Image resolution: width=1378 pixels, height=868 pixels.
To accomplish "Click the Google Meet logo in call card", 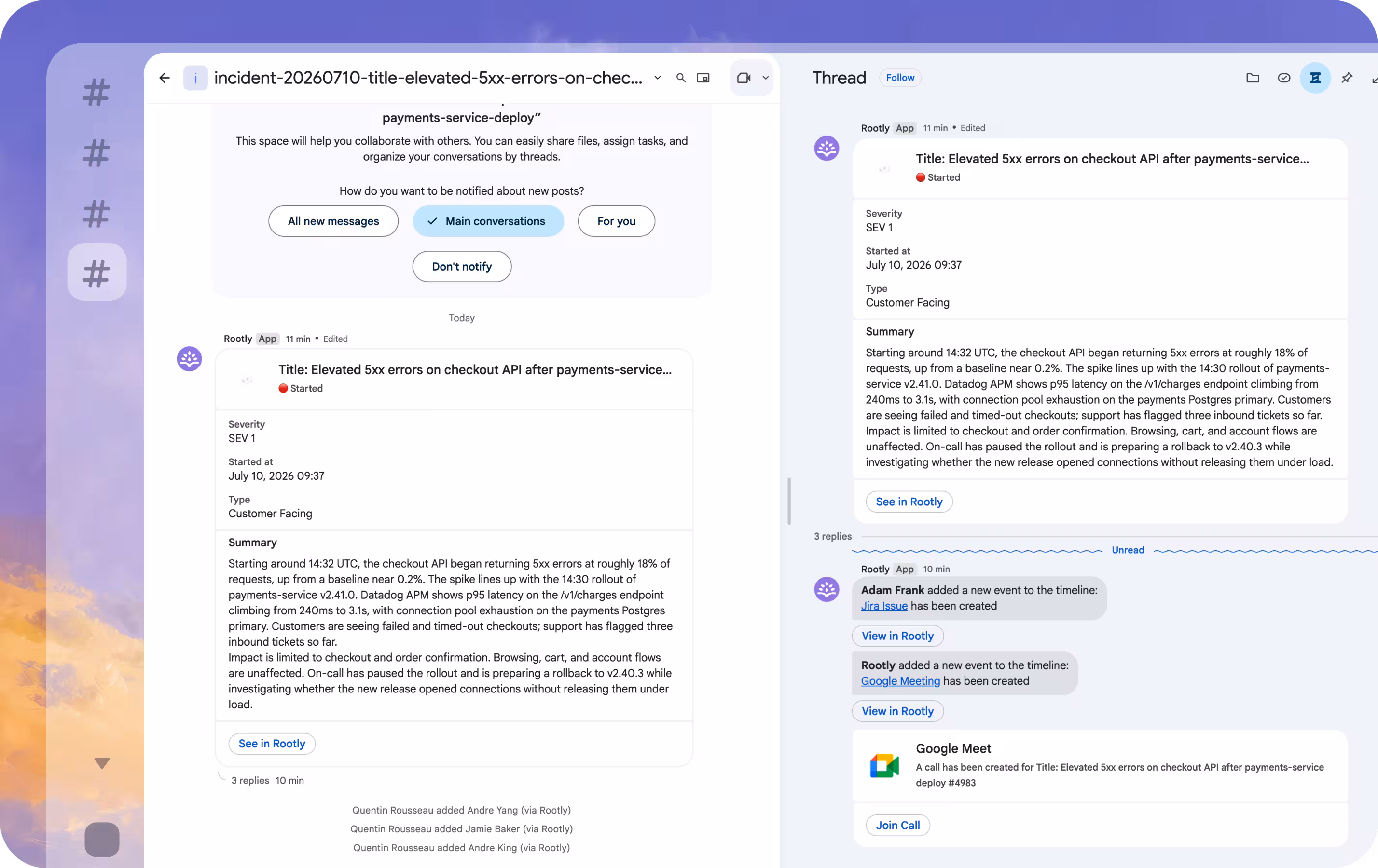I will [884, 766].
